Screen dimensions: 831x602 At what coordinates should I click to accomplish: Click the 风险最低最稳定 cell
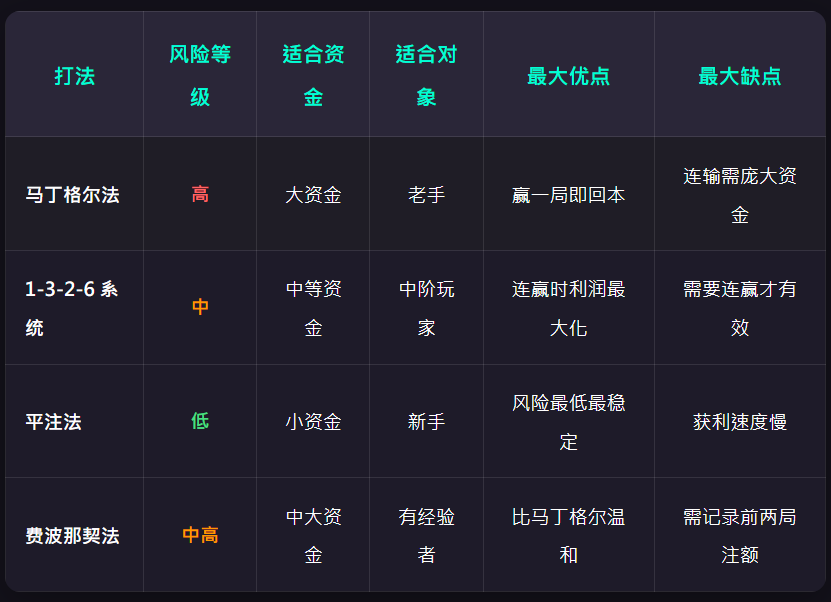coord(568,422)
